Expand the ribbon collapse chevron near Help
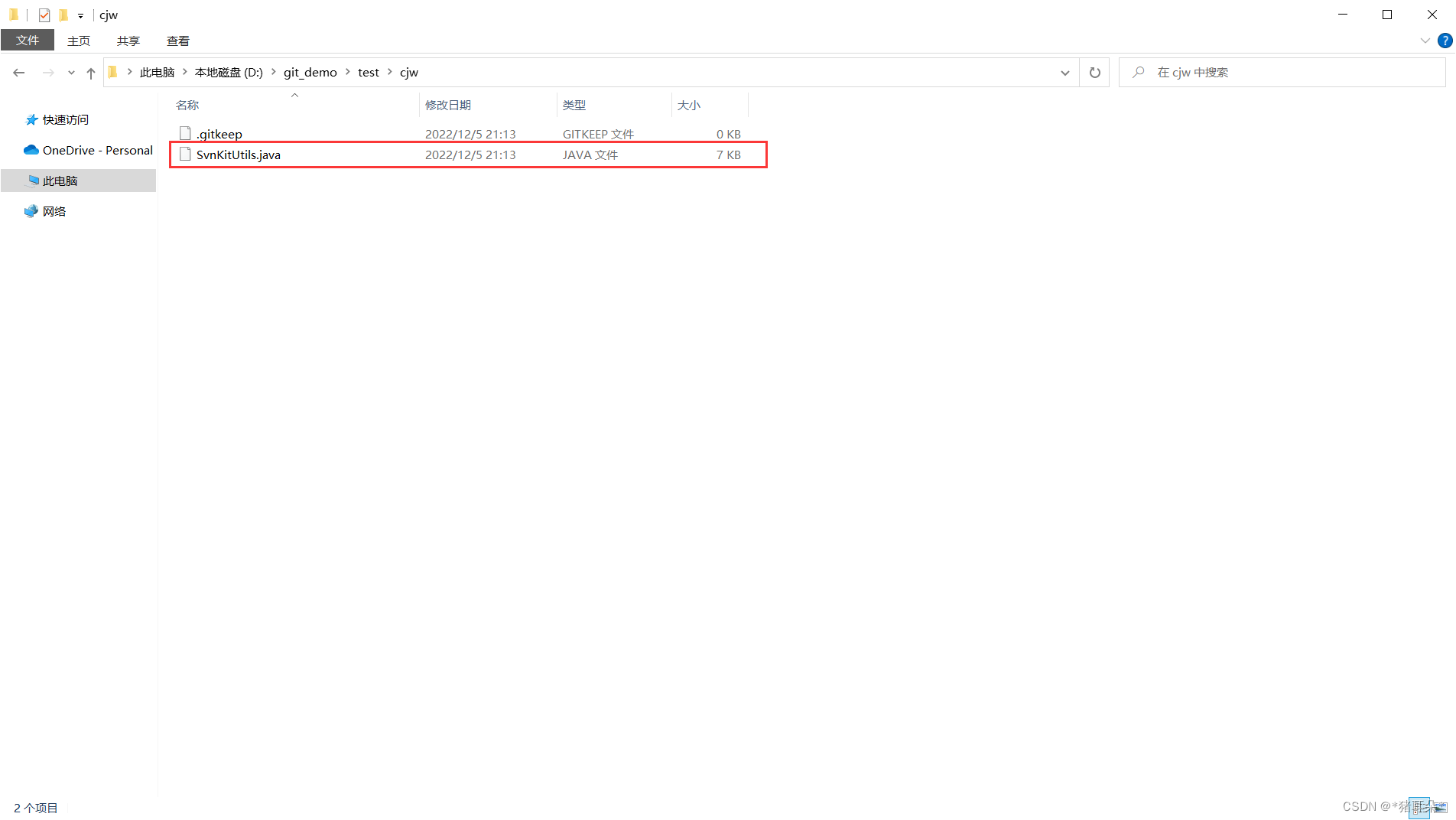 pos(1424,41)
